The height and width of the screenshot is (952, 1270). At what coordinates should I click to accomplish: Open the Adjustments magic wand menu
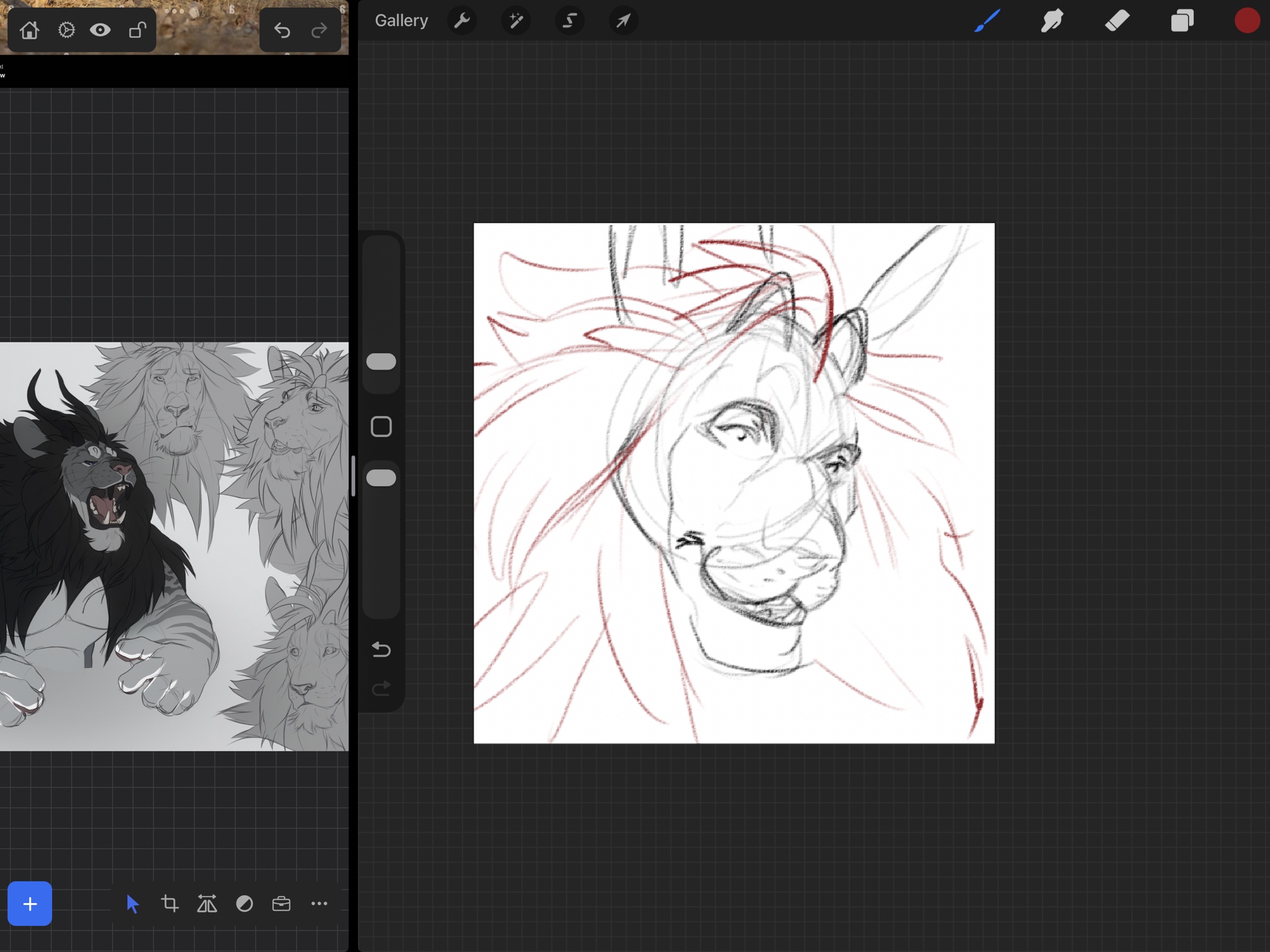click(516, 21)
